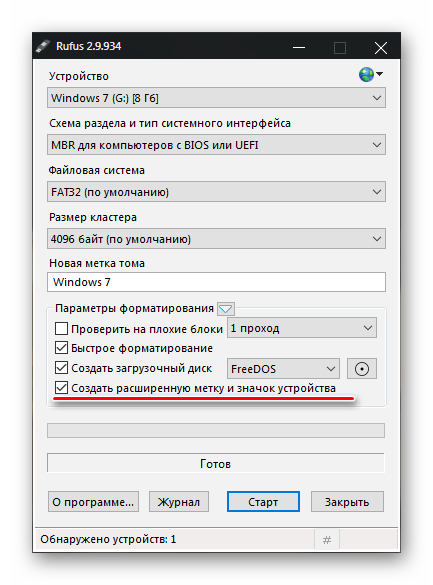Image resolution: width=433 pixels, height=585 pixels.
Task: Click into the 'Новая метка тома' text field
Action: pyautogui.click(x=216, y=282)
